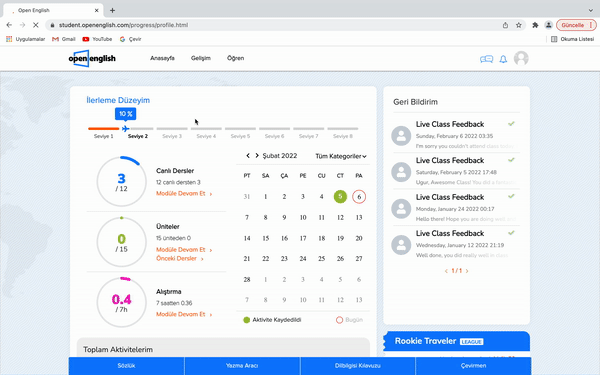Click the Geri Bildirim heading
600x375 pixels.
(416, 102)
